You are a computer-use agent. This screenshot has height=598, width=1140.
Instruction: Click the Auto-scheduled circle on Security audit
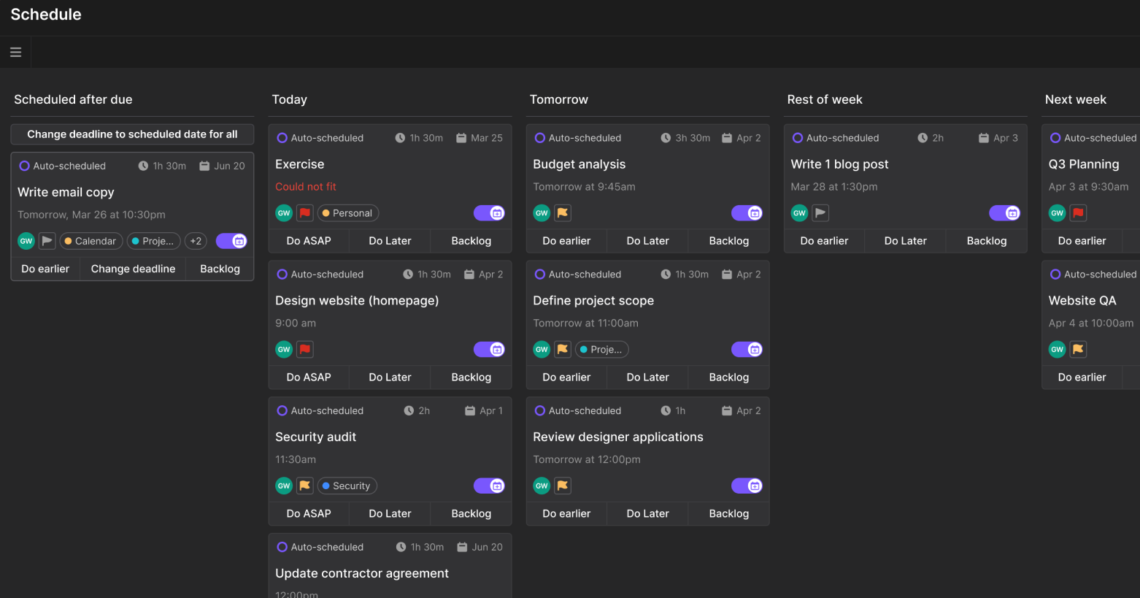click(280, 410)
